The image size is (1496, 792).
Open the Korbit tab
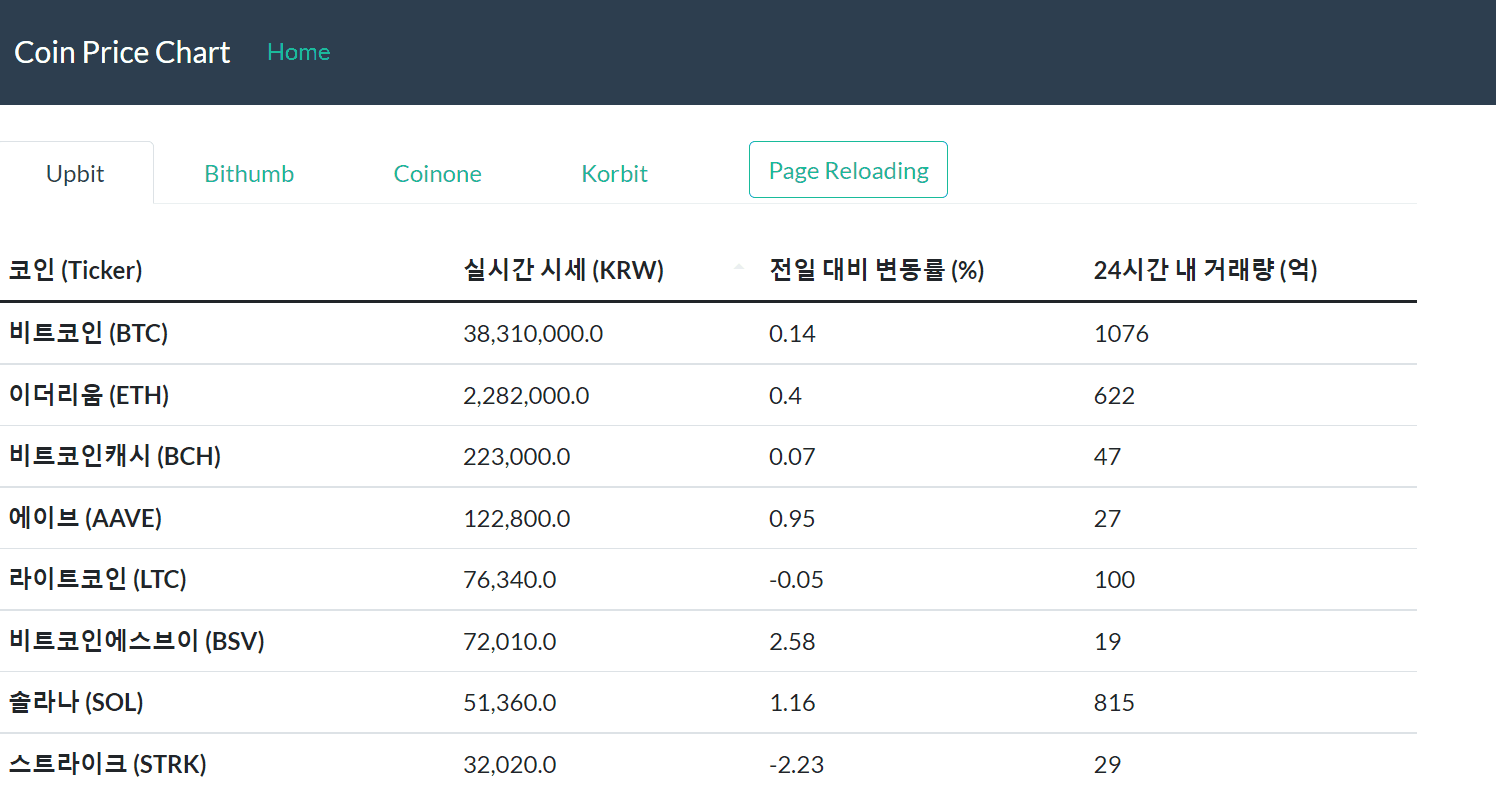[614, 173]
